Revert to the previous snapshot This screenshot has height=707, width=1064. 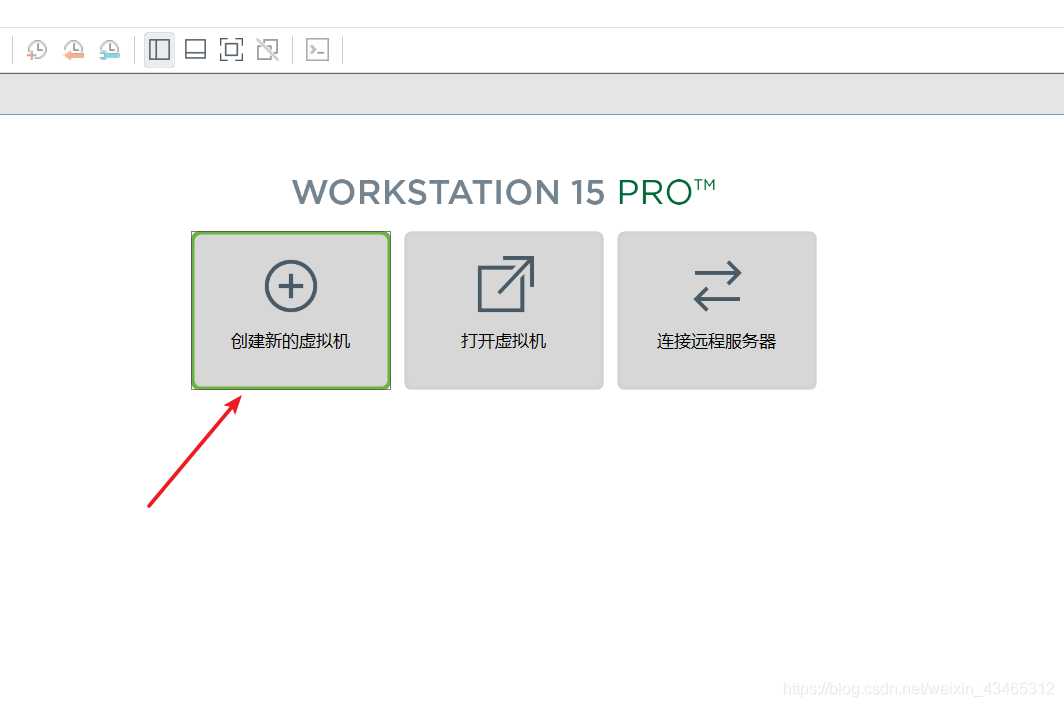73,50
